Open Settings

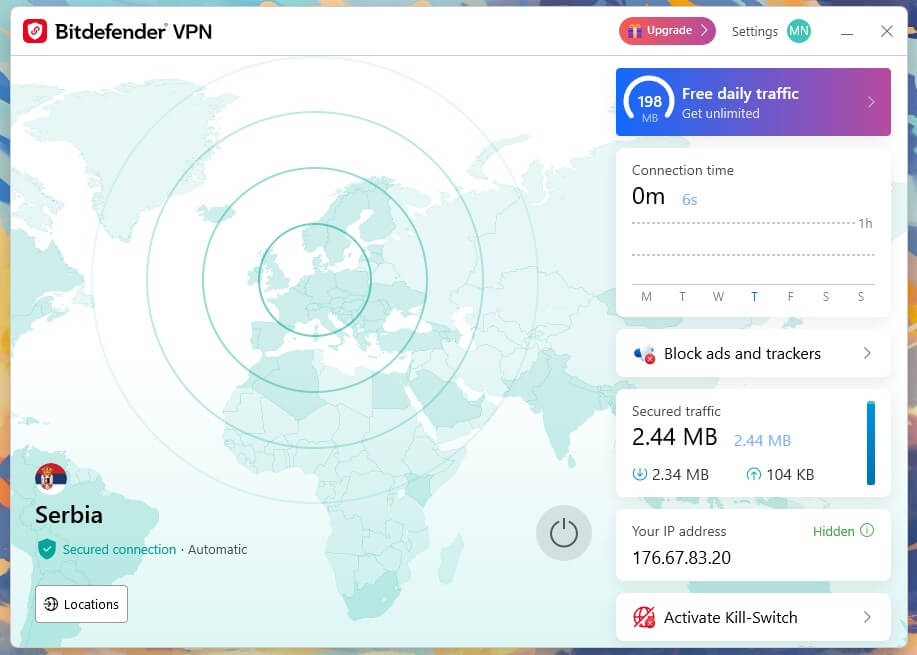point(754,32)
